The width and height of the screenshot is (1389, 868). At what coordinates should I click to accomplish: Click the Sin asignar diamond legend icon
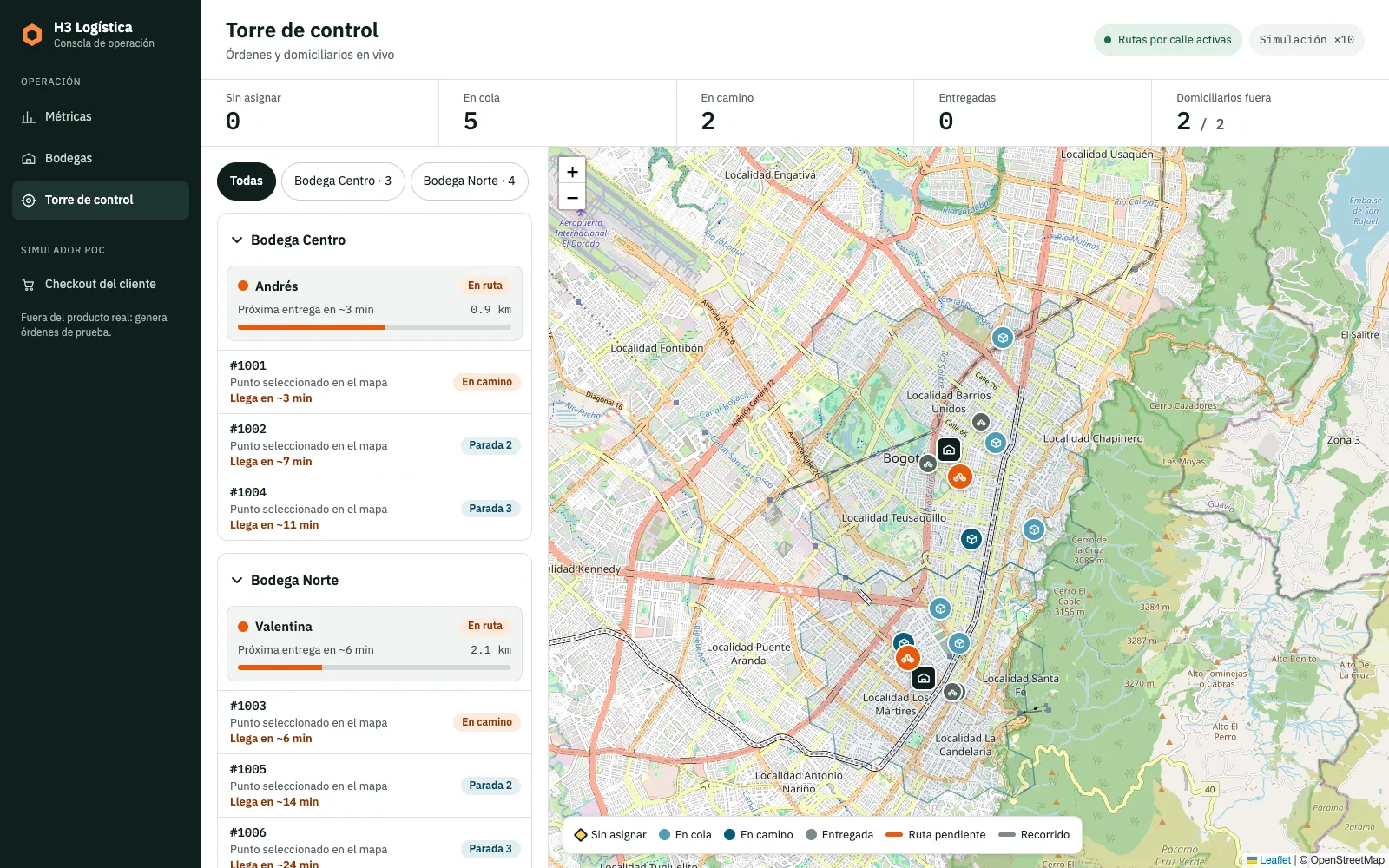581,835
